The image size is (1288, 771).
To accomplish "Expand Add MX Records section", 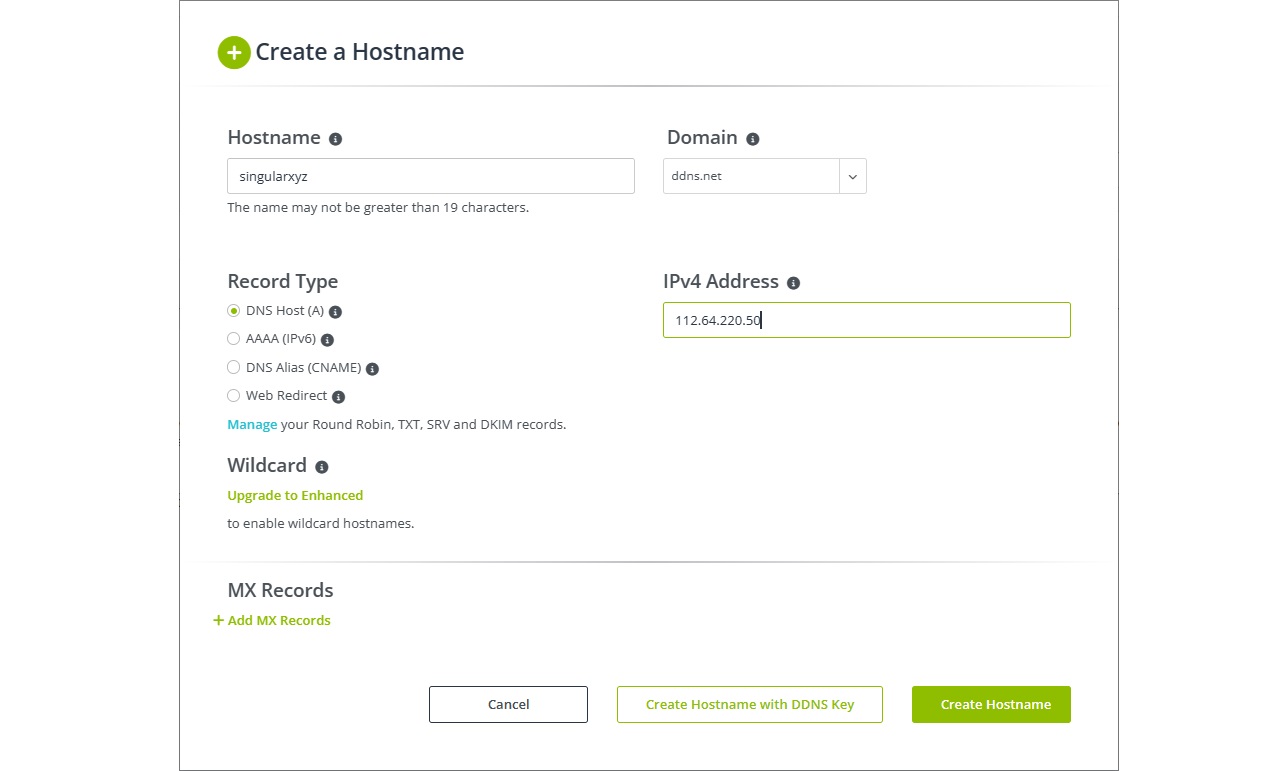I will [272, 621].
